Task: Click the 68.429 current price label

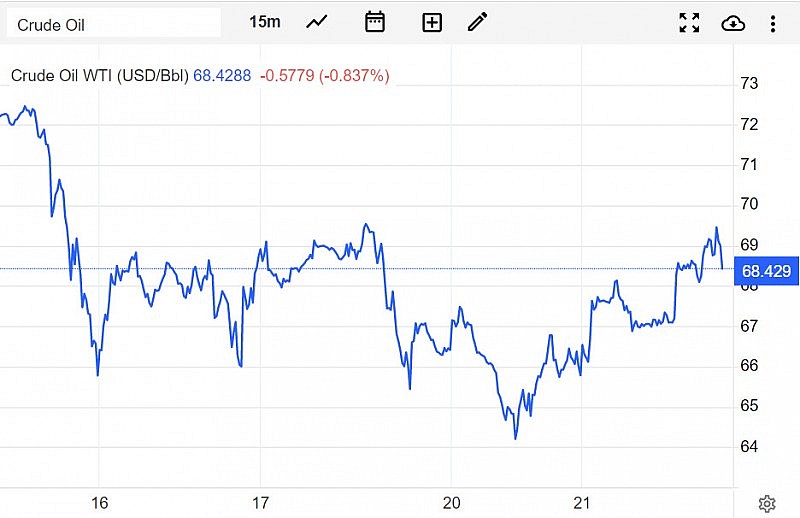Action: [x=765, y=271]
